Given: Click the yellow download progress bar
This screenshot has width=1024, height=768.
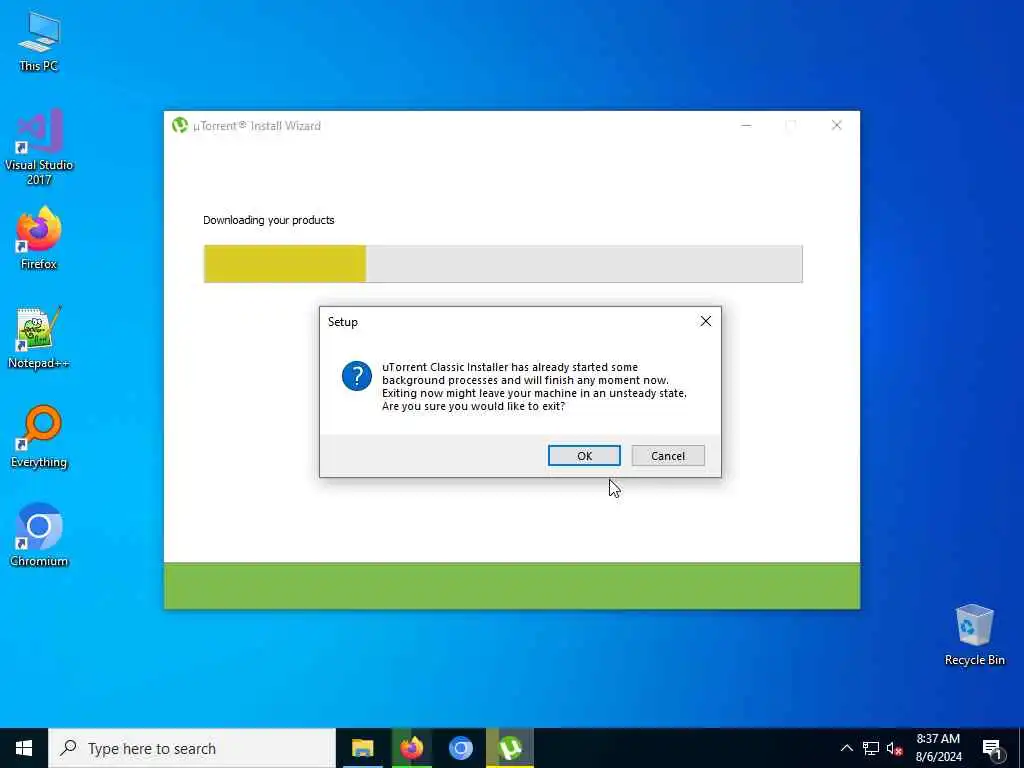Looking at the screenshot, I should [x=503, y=264].
